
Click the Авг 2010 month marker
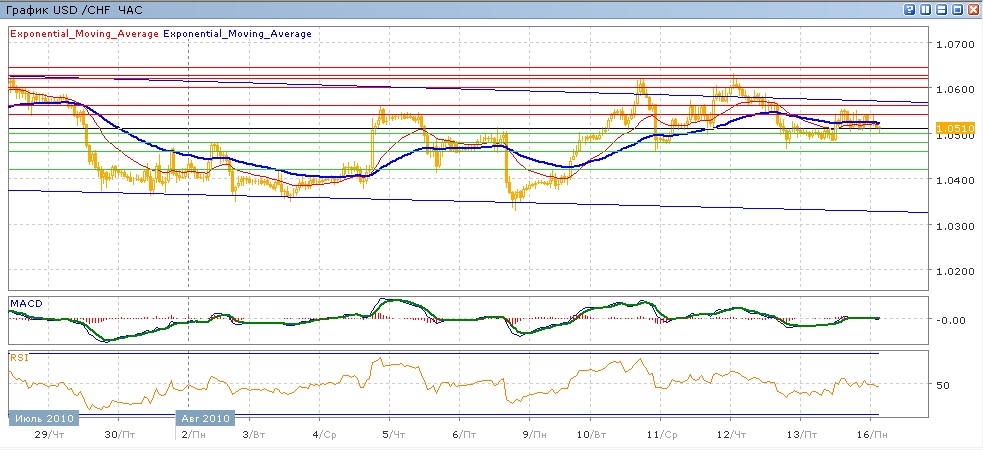(x=205, y=418)
